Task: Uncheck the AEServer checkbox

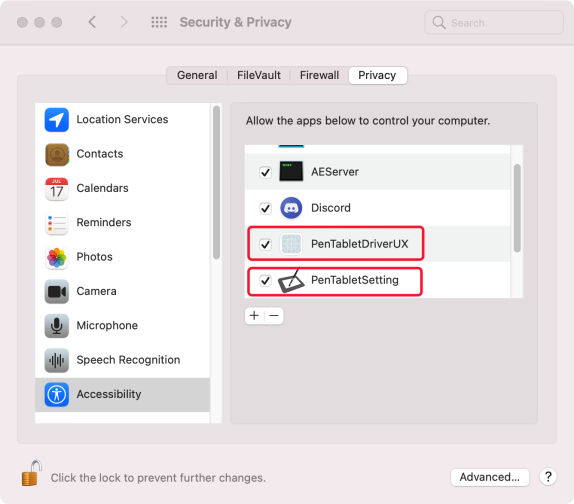Action: point(265,172)
